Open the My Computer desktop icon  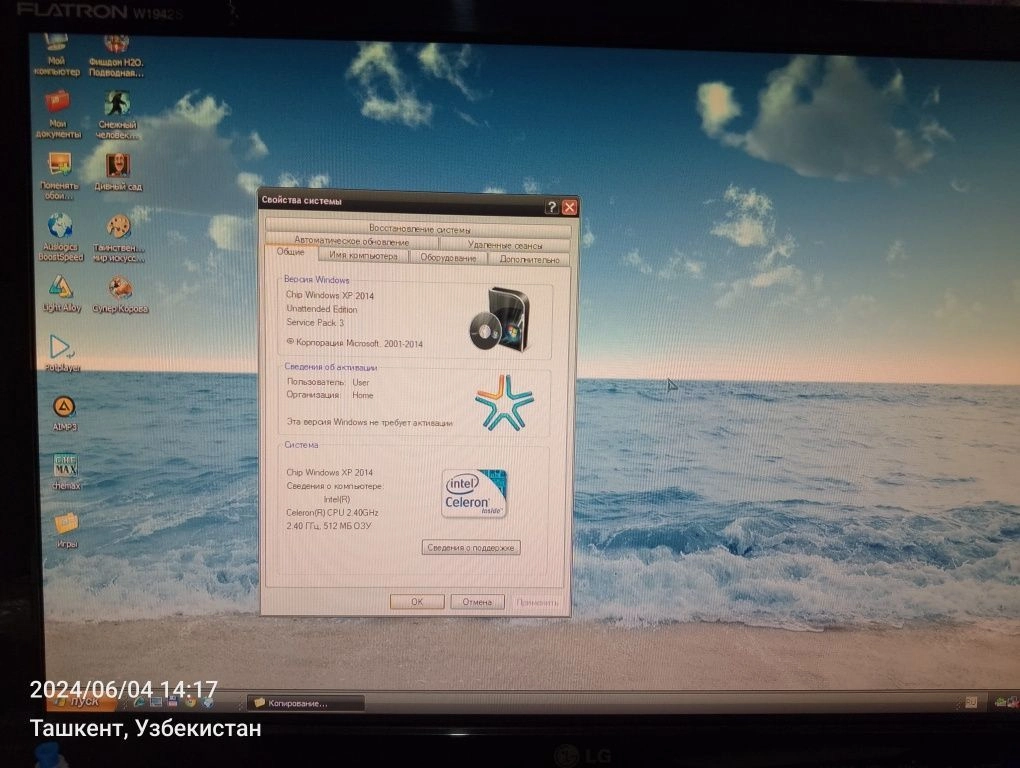click(x=57, y=53)
